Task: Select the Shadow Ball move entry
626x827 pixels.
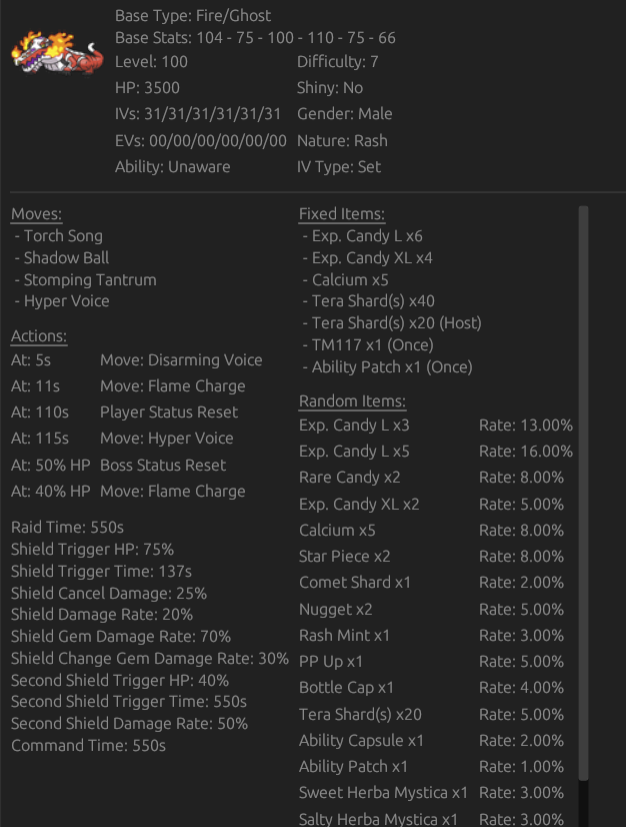Action: 66,258
